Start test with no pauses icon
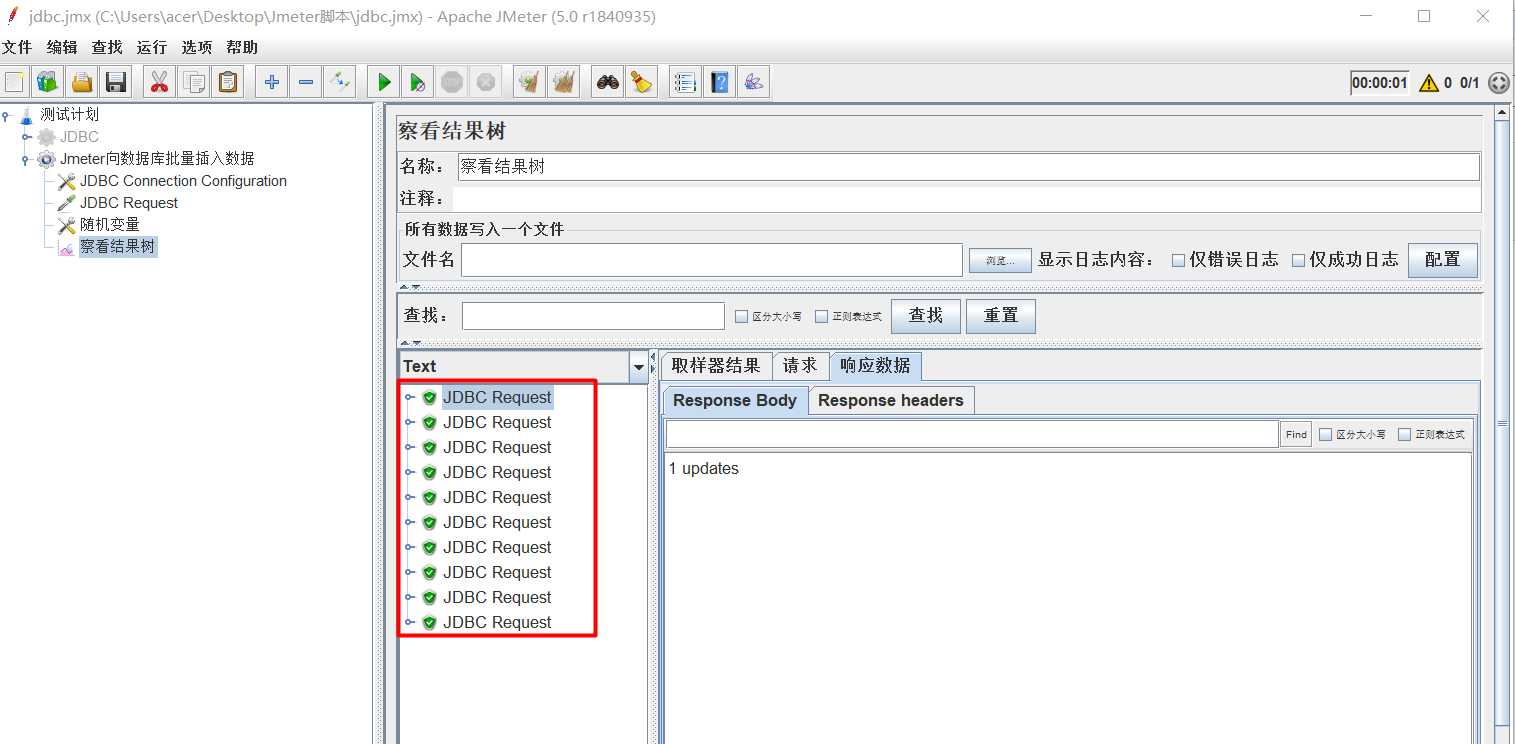Screen dimensions: 1515x744 418,82
